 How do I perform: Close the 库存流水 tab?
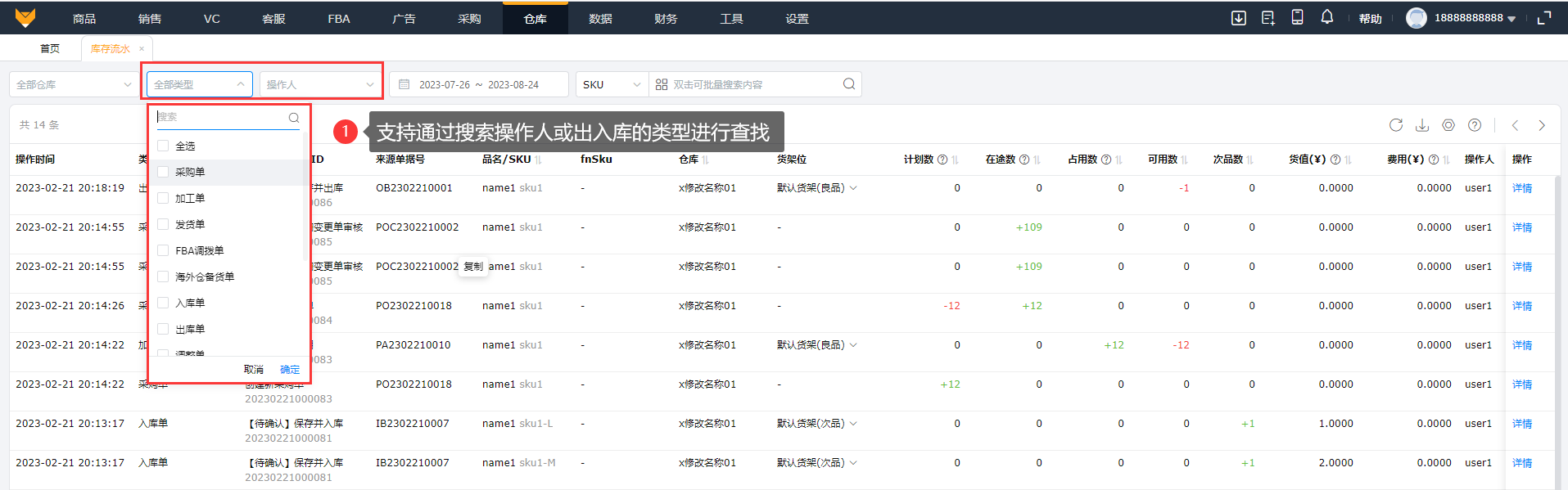click(142, 49)
